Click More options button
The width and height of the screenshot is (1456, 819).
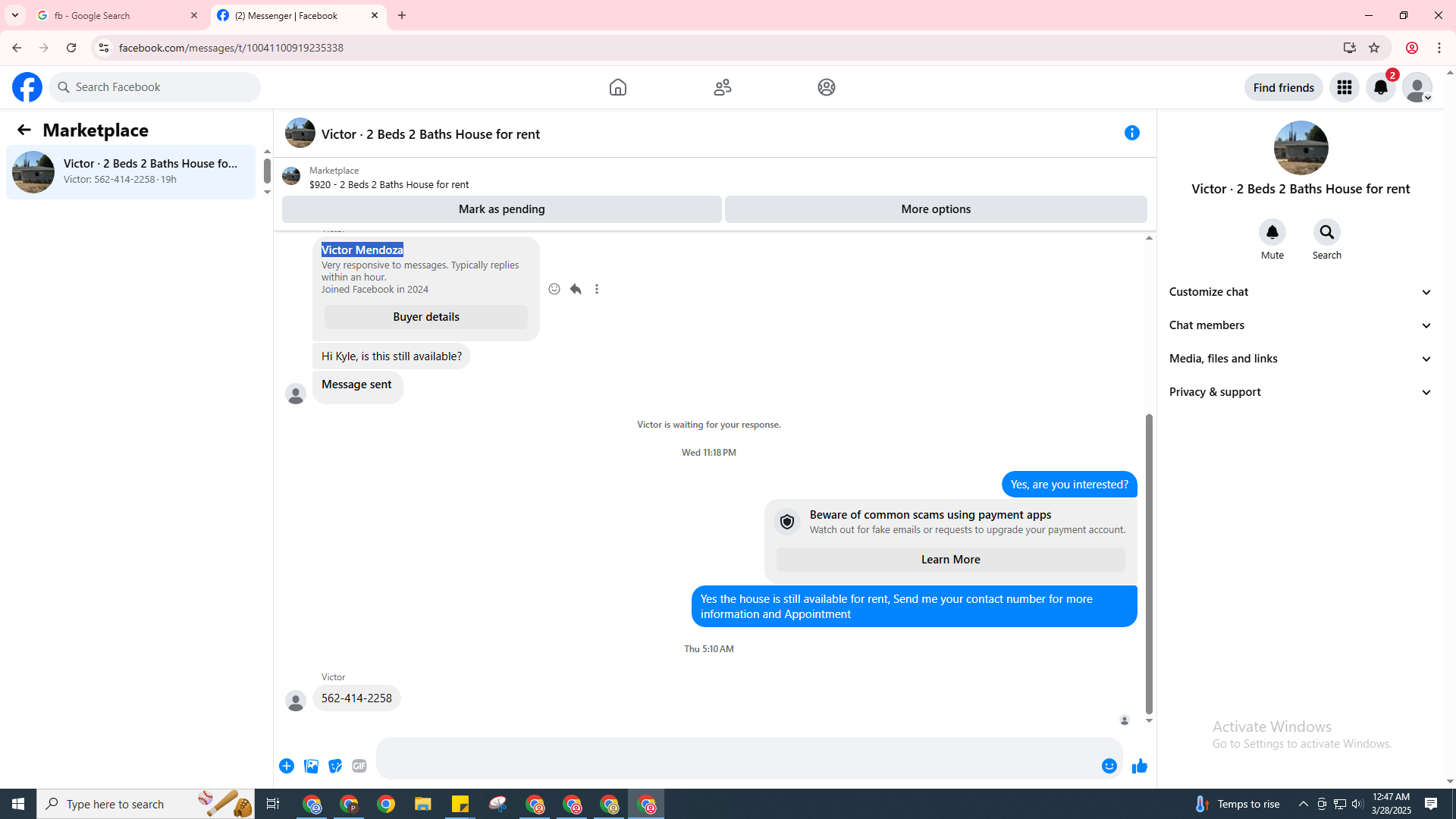[936, 209]
